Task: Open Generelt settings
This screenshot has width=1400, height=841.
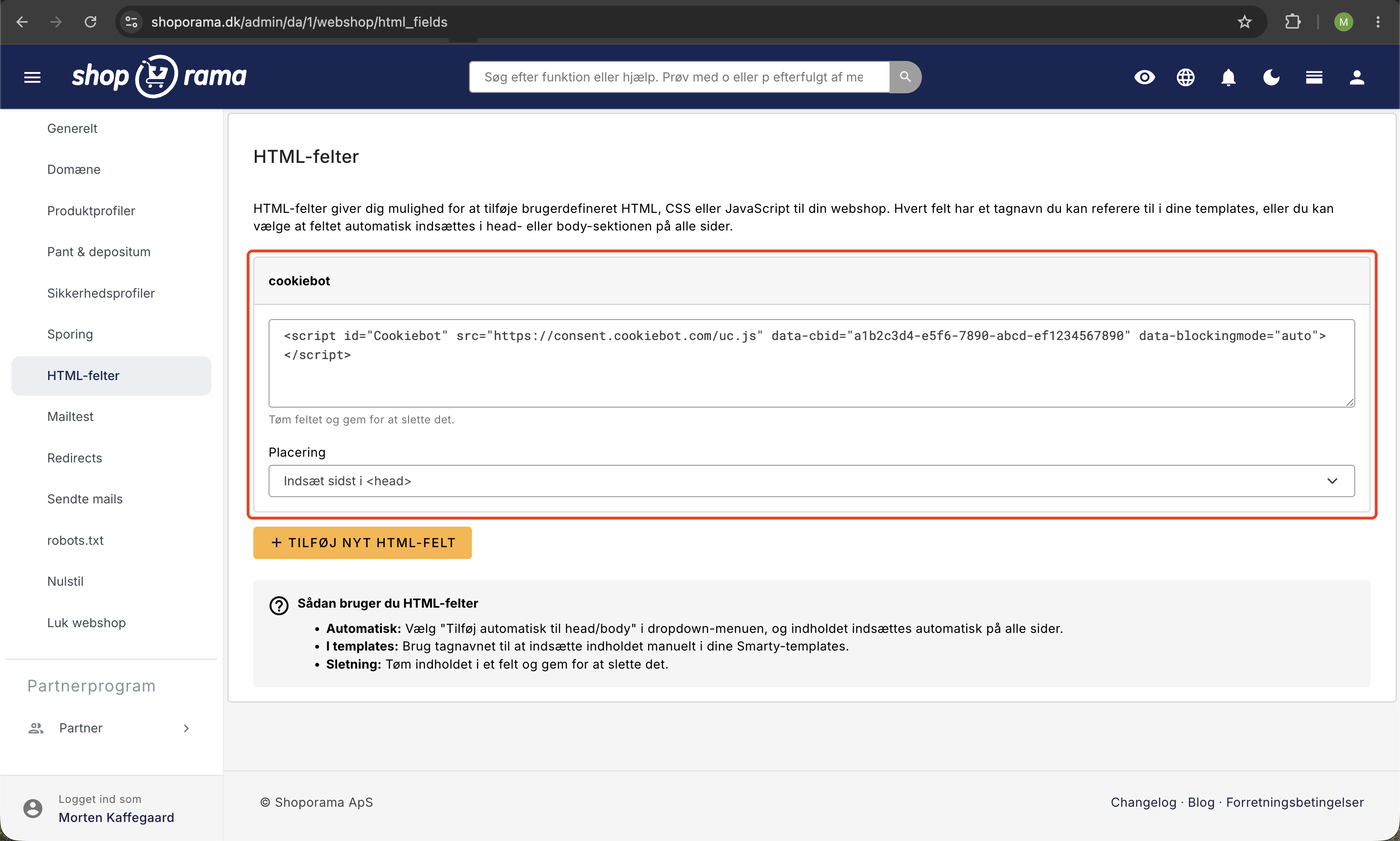Action: tap(72, 128)
